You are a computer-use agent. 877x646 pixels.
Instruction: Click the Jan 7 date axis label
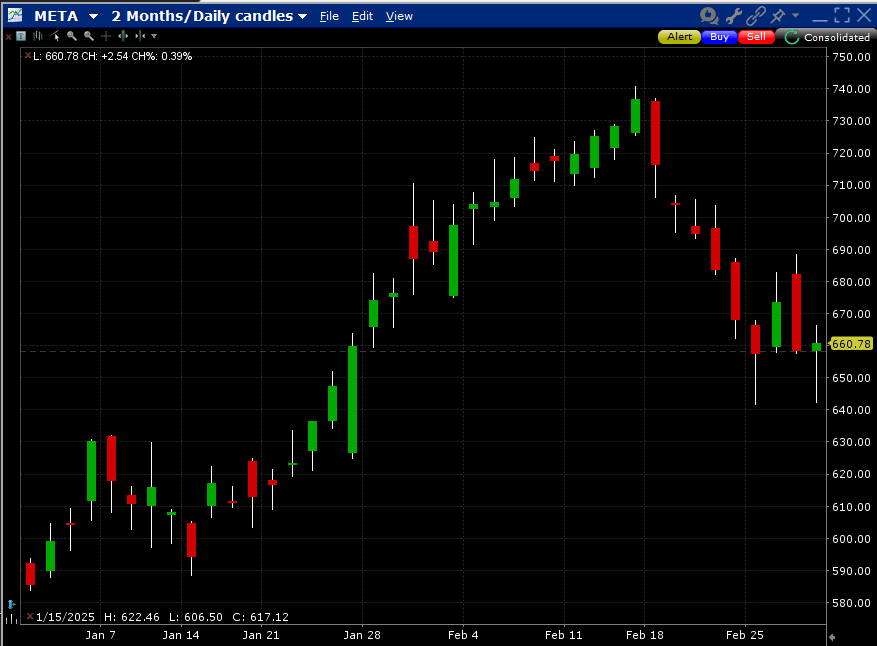[101, 635]
